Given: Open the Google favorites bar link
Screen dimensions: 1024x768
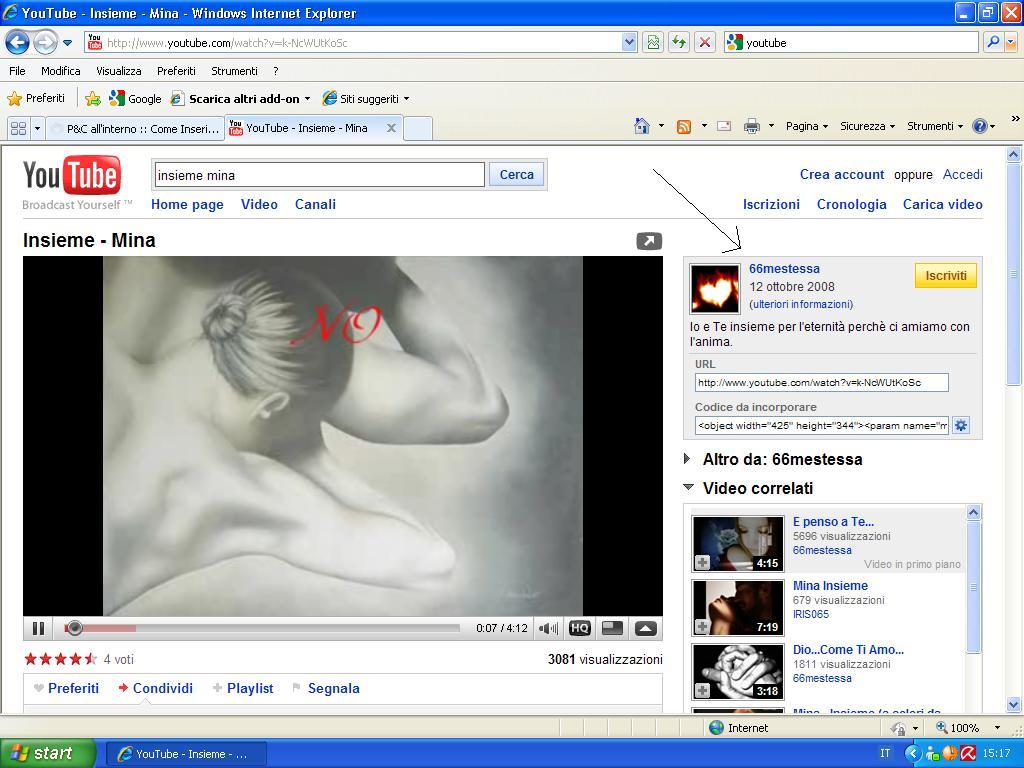Looking at the screenshot, I should click(x=136, y=99).
